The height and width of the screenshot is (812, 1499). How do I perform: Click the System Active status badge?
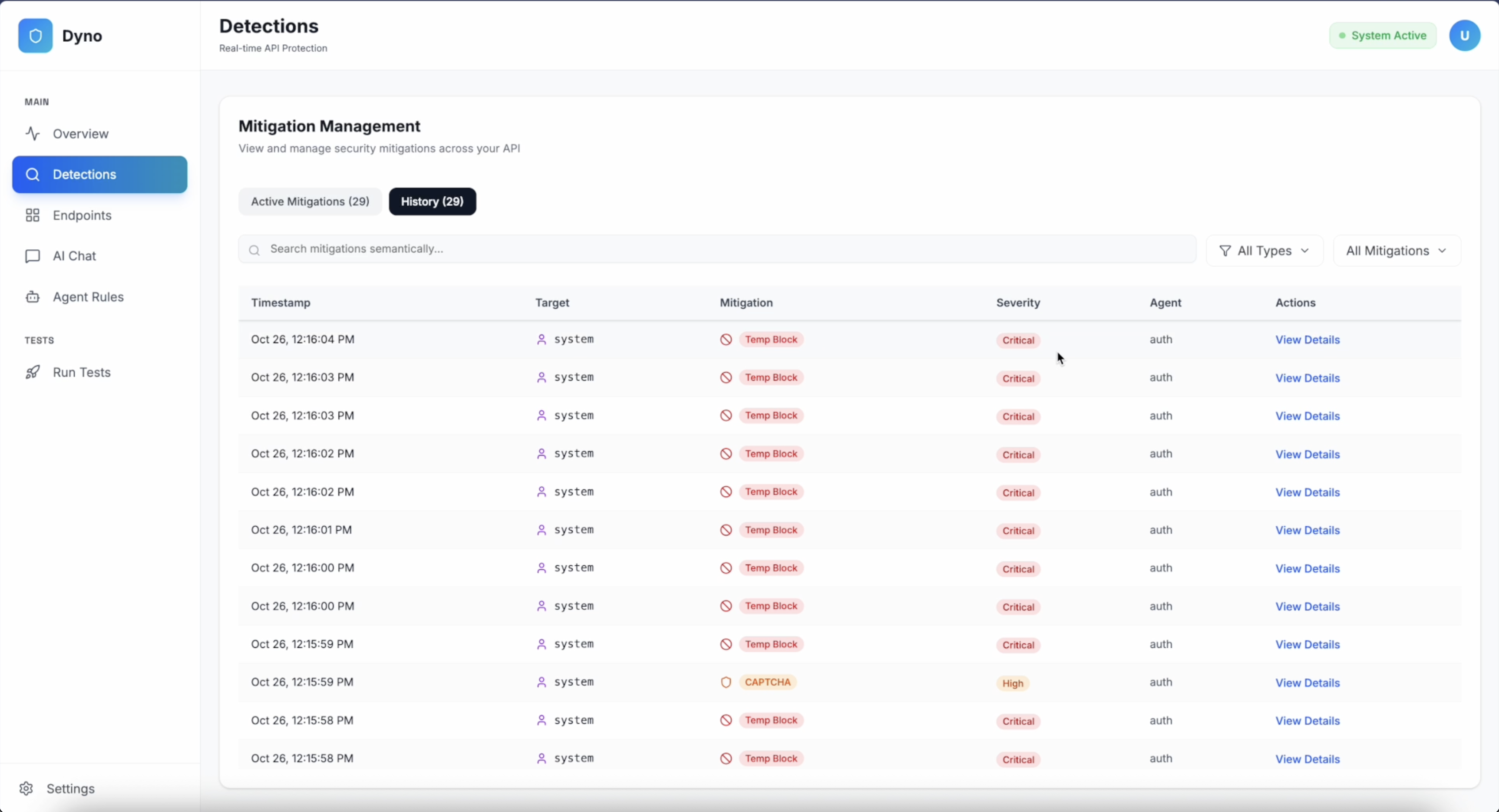point(1382,36)
